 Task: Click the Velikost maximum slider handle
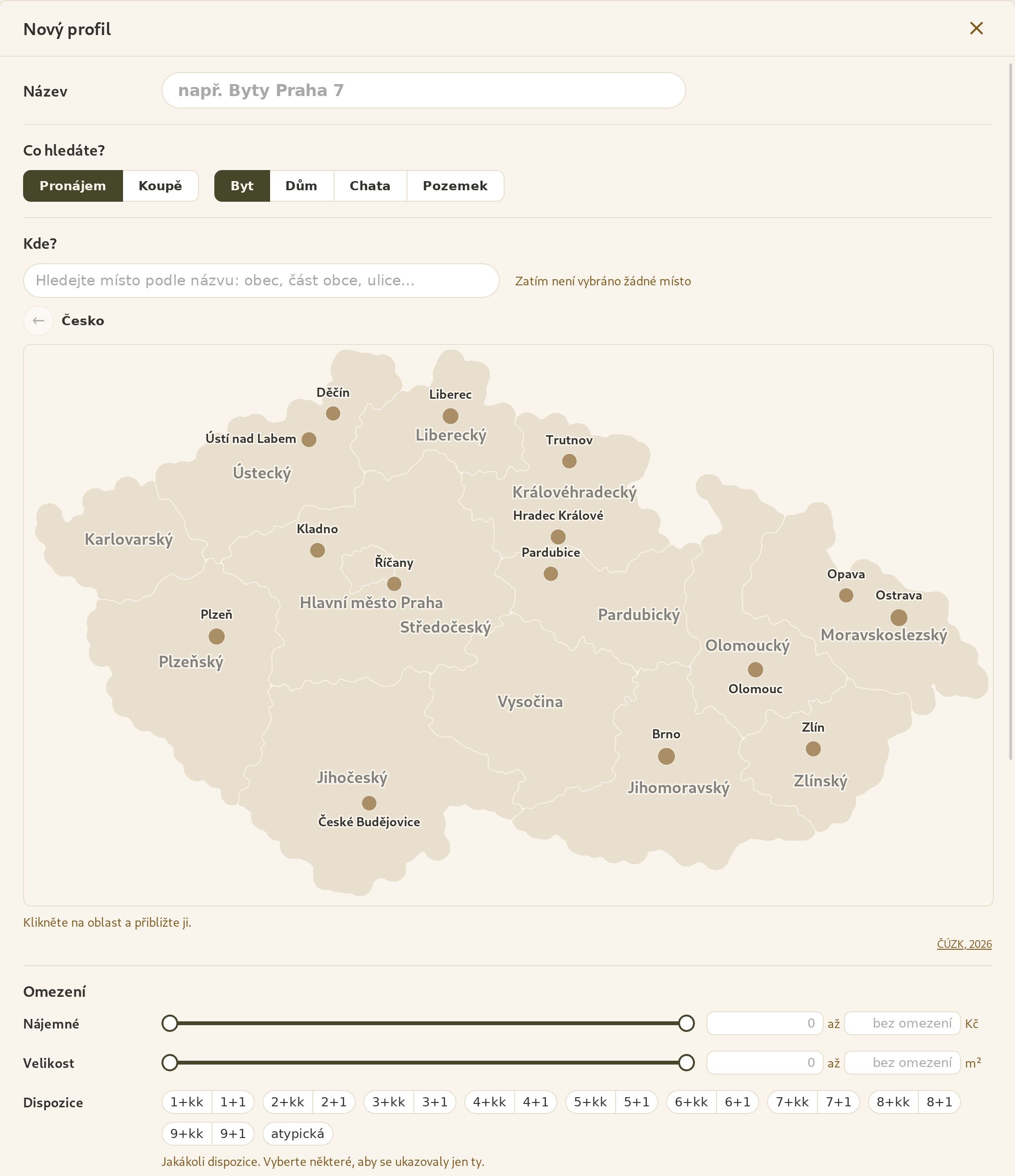tap(686, 1062)
